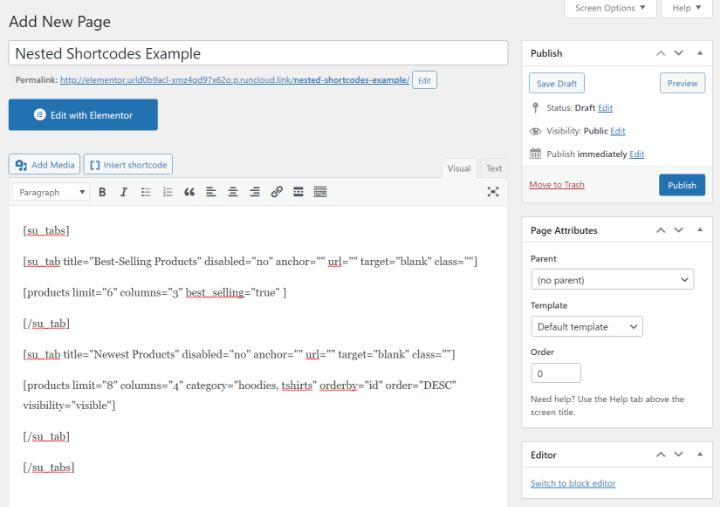Align text left
This screenshot has width=720, height=507.
point(211,192)
